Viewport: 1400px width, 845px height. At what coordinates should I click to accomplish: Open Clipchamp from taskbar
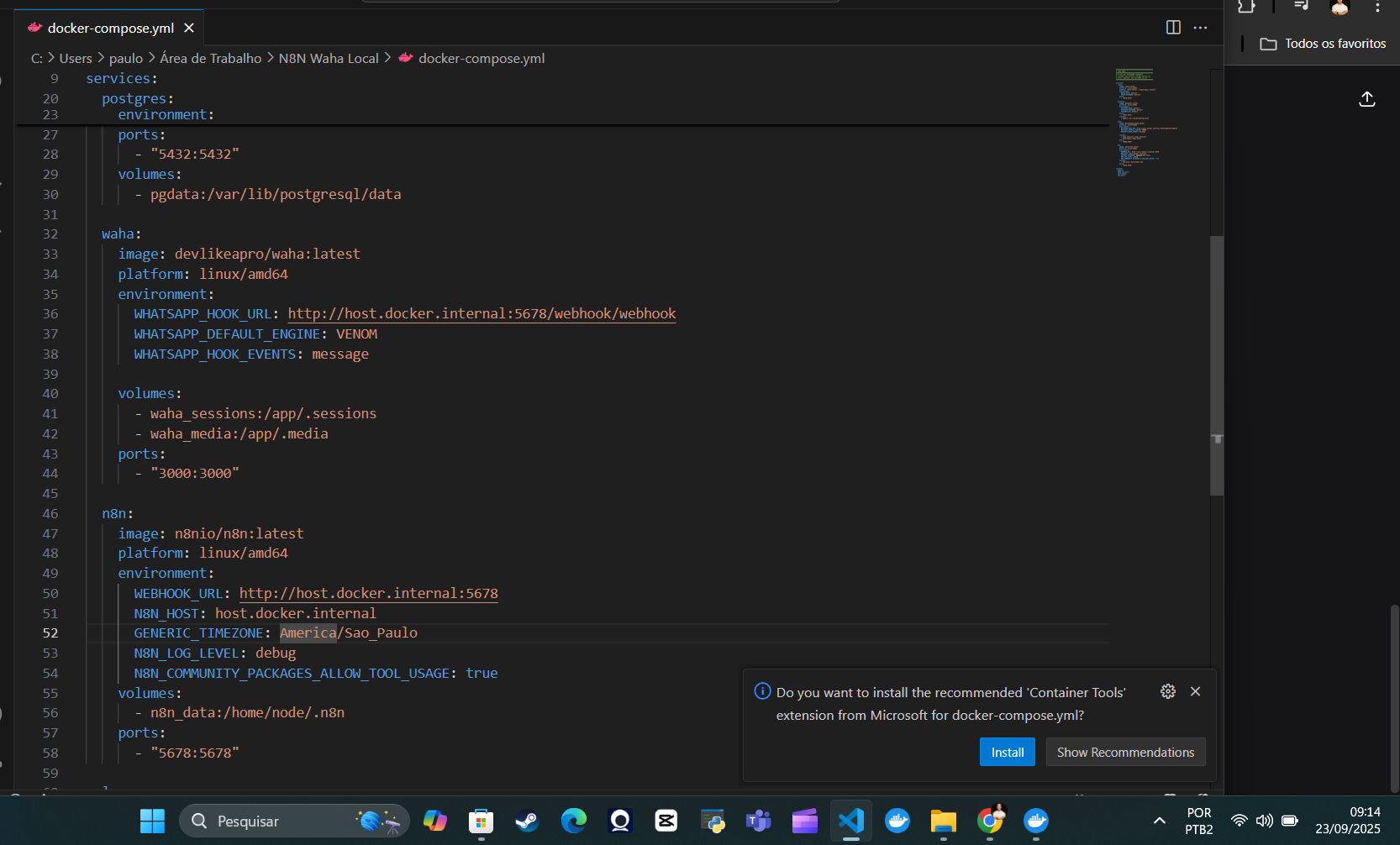(x=805, y=821)
